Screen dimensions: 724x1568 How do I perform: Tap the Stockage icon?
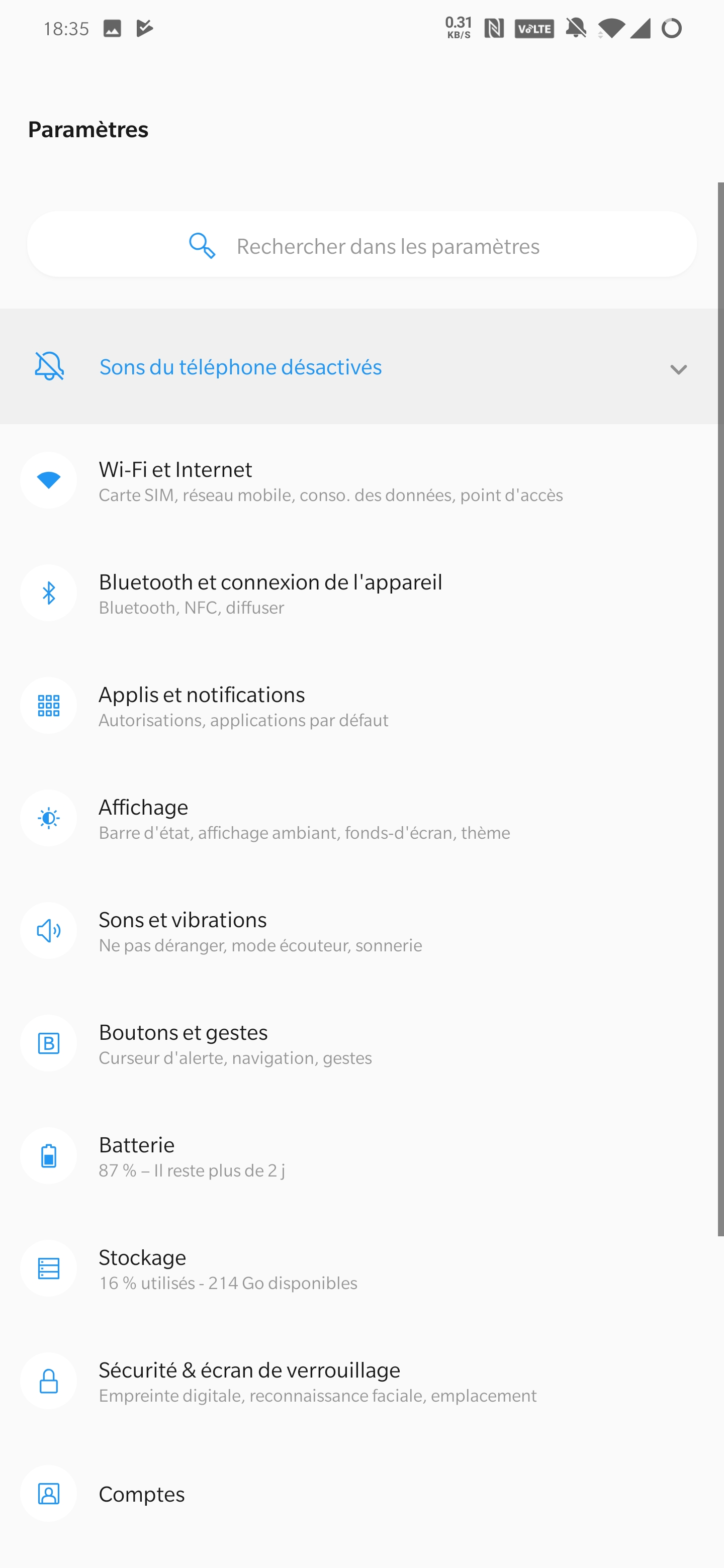(x=49, y=1268)
